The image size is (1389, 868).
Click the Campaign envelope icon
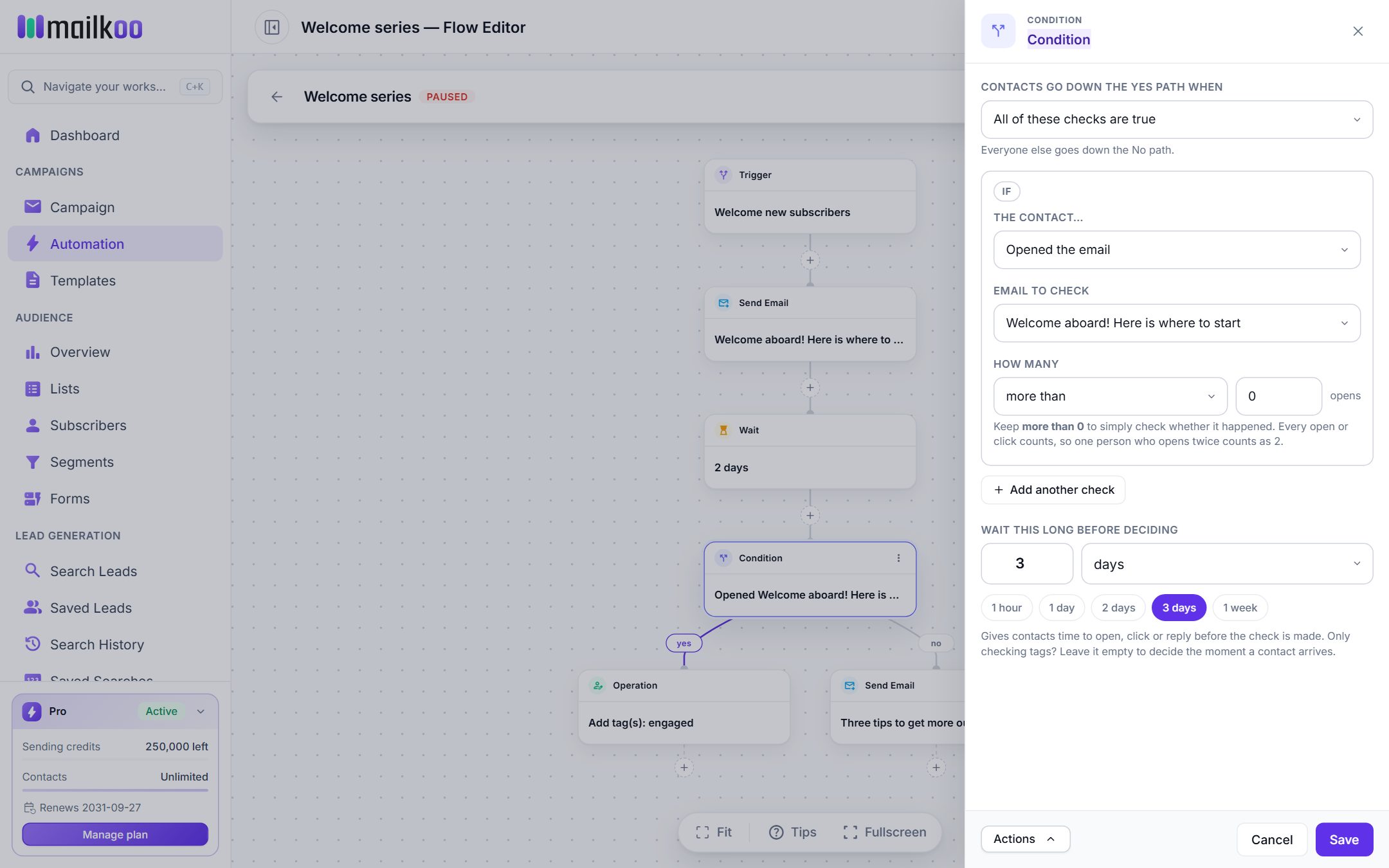pos(32,207)
